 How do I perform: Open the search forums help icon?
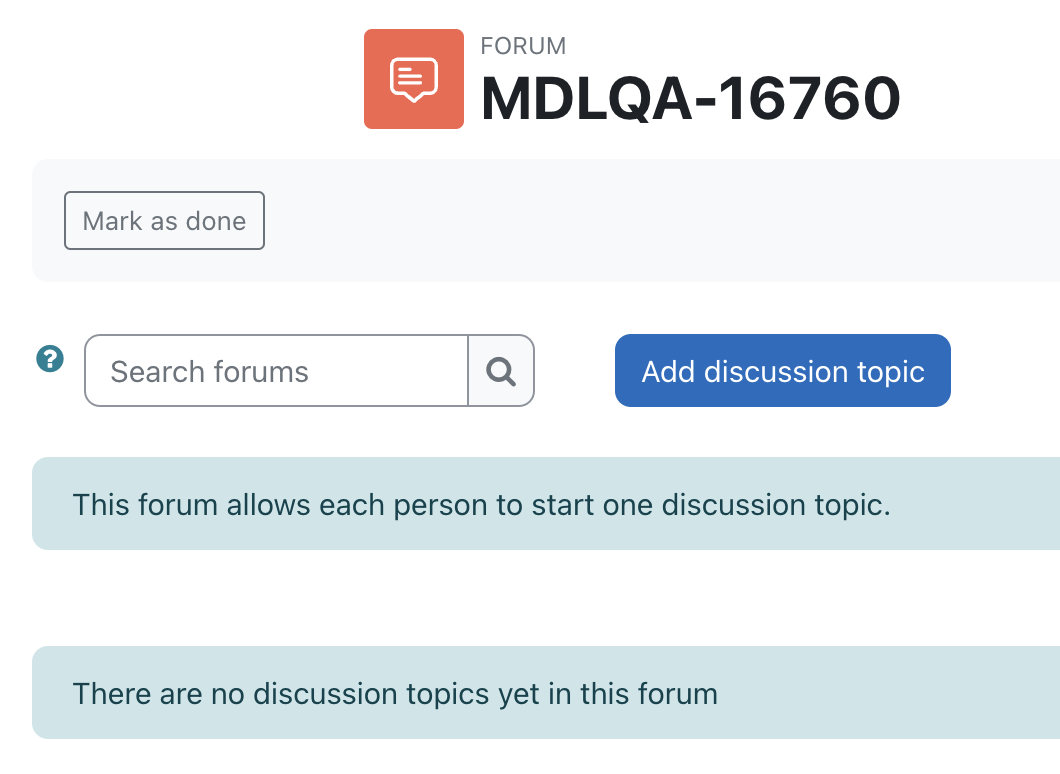[x=50, y=358]
